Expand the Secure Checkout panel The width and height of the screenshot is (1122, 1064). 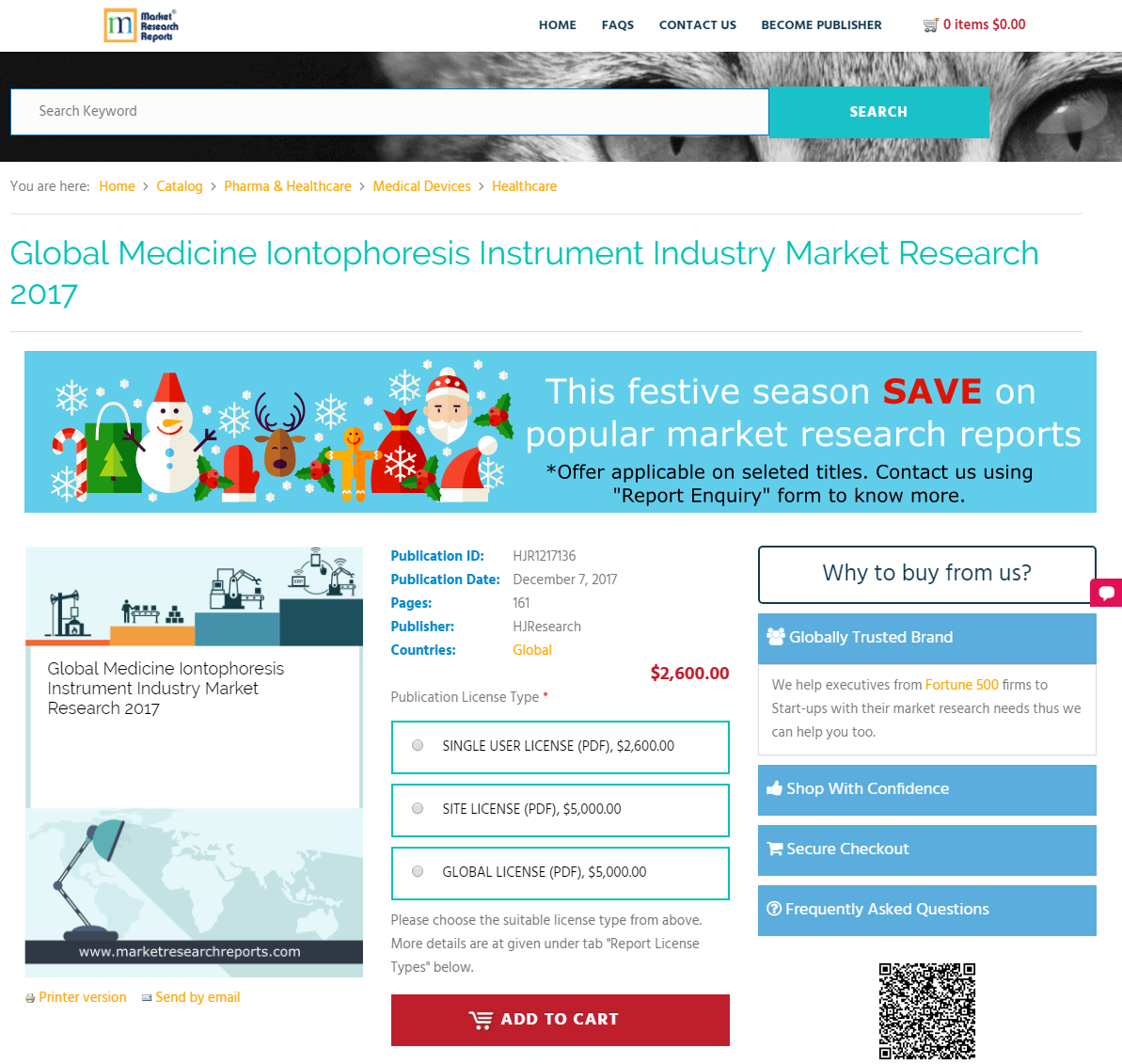coord(926,850)
